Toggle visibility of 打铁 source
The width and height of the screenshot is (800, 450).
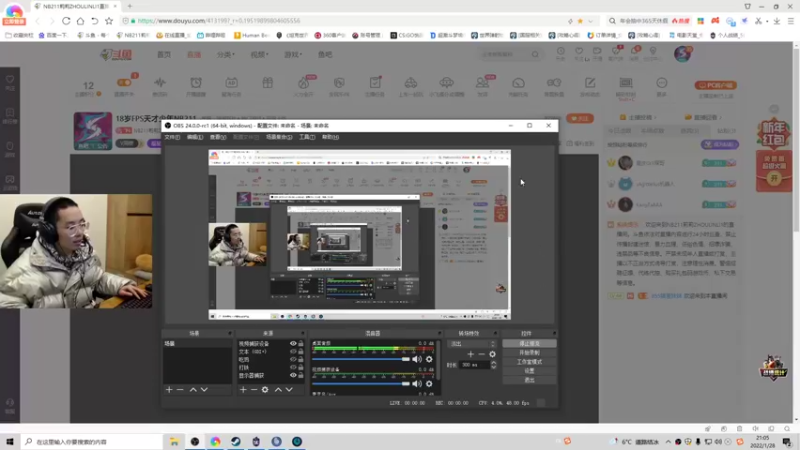click(x=293, y=367)
